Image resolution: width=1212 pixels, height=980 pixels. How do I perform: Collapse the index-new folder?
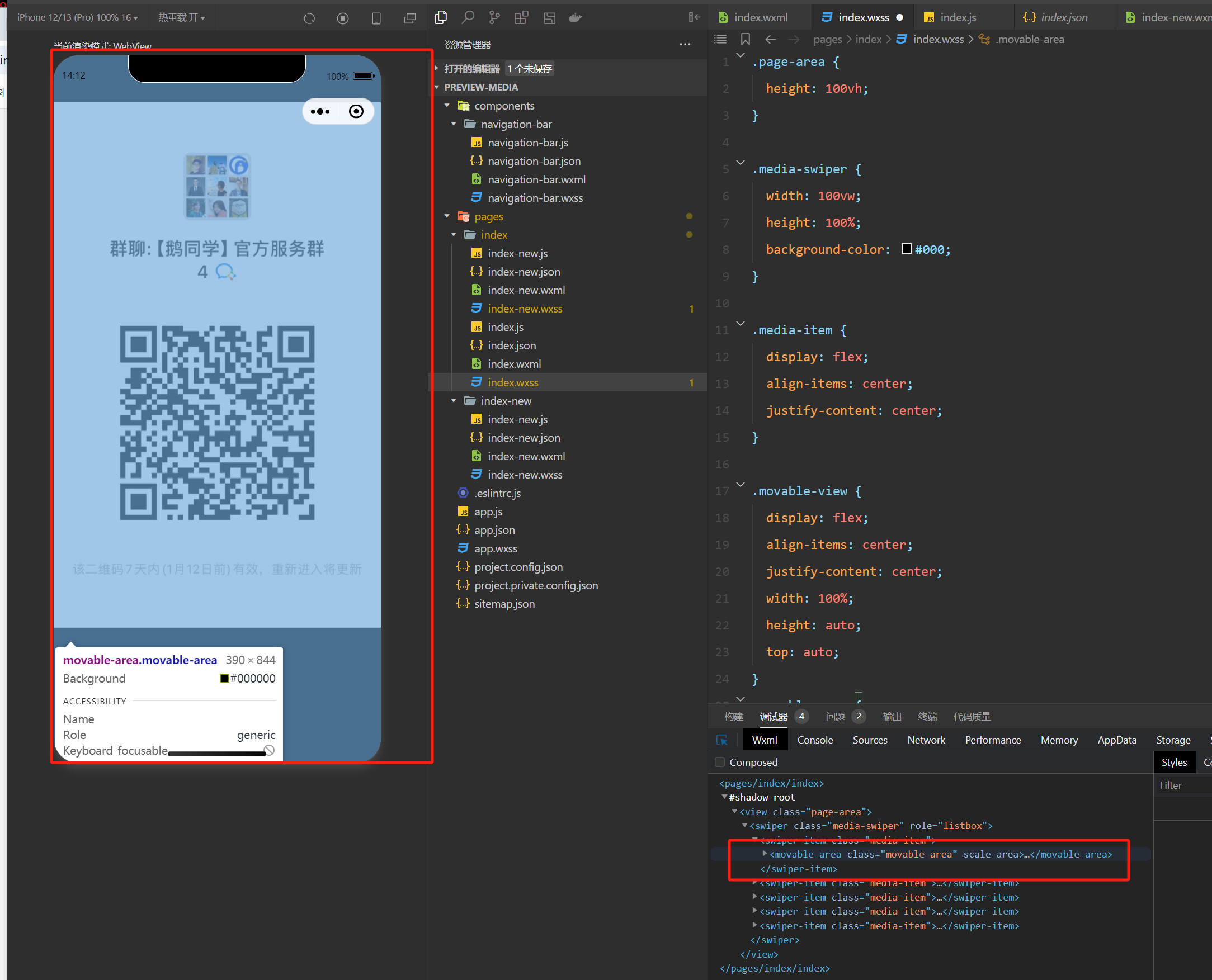coord(454,400)
